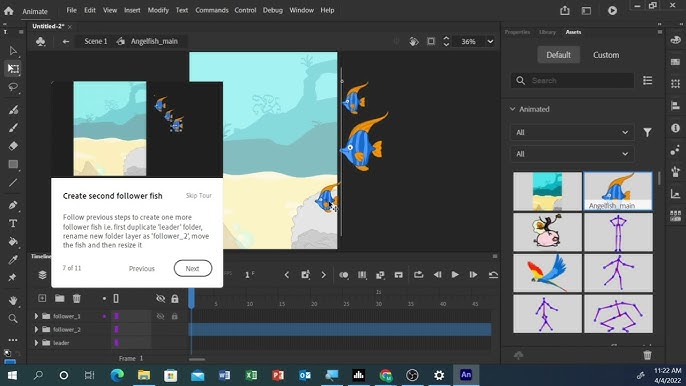Click Next in the tour dialog
The width and height of the screenshot is (686, 386).
click(193, 268)
